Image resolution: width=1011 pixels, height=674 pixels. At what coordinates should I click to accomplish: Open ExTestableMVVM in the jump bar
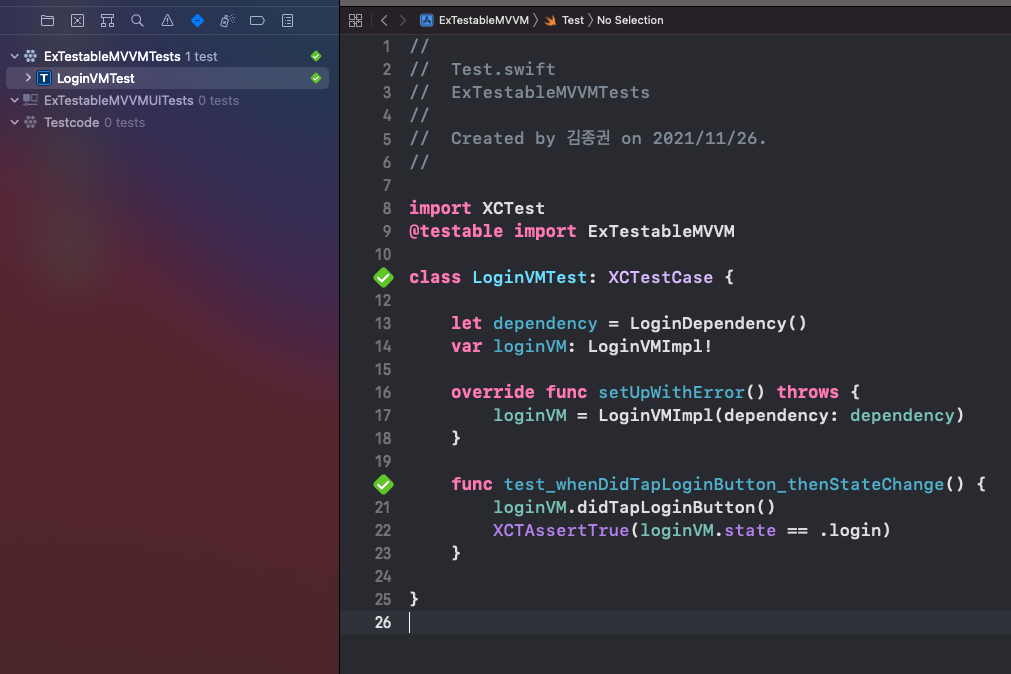(x=484, y=21)
